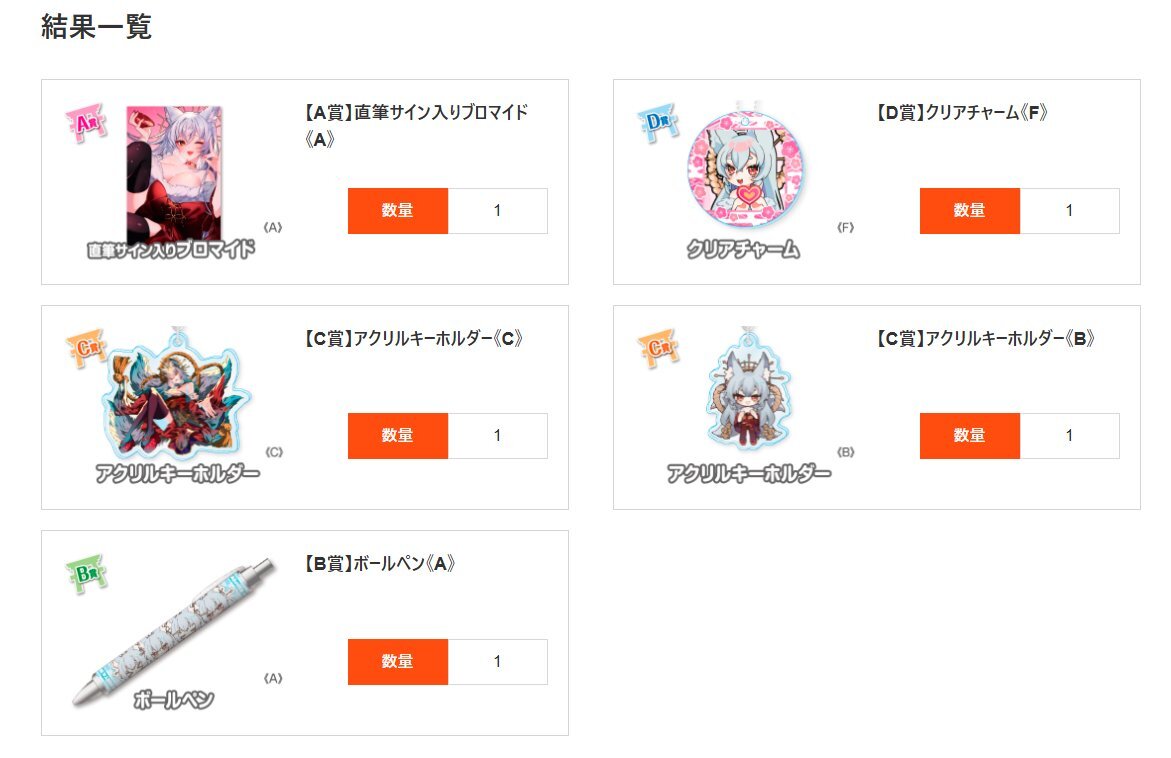The height and width of the screenshot is (758, 1171).
Task: Open the ballpoint pen product image
Action: pyautogui.click(x=174, y=632)
